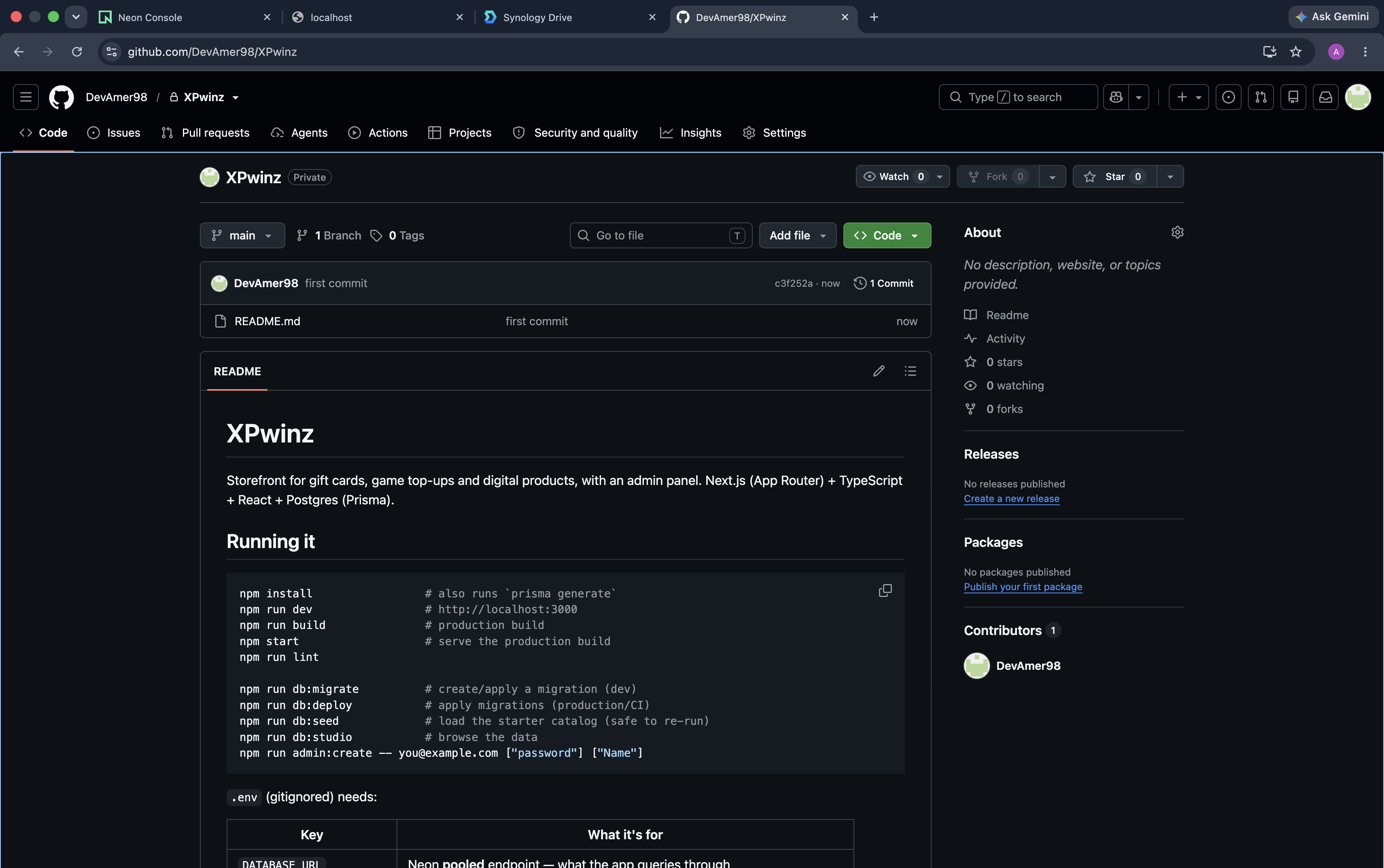Open the tab search dropdown in Chrome
This screenshot has height=868, width=1384.
click(76, 17)
